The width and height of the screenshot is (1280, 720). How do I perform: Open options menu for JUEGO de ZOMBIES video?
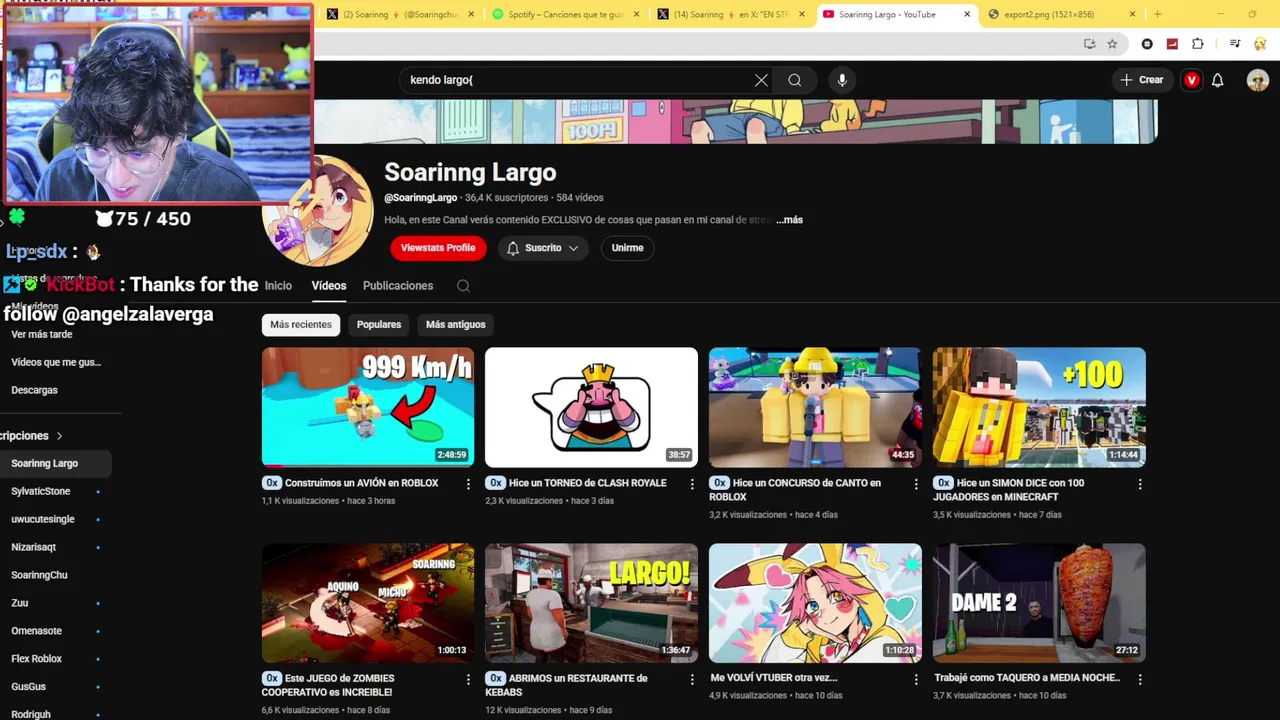coord(468,679)
